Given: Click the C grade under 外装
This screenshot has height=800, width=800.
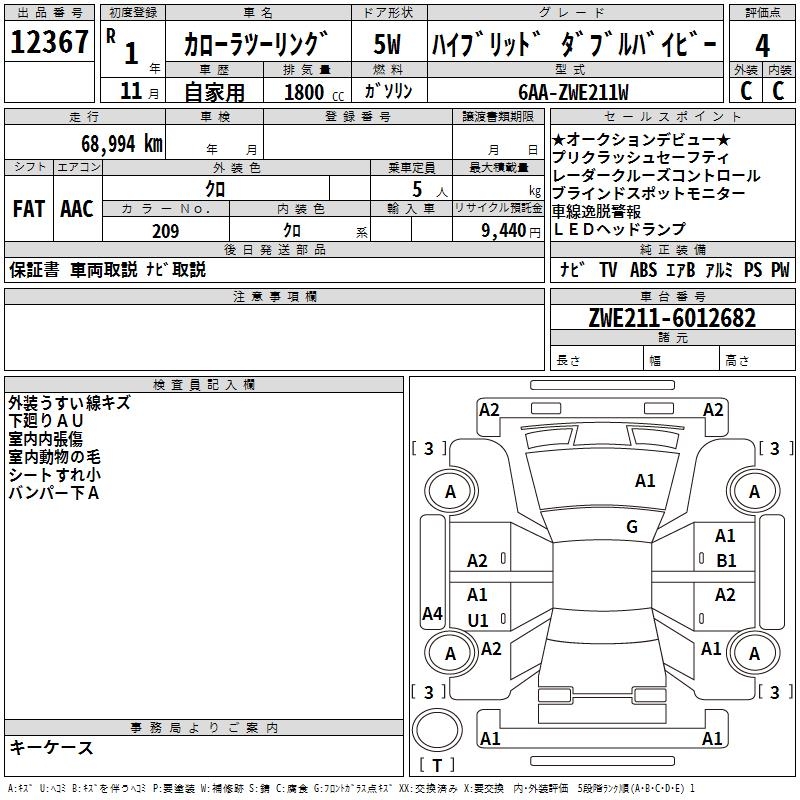Looking at the screenshot, I should pyautogui.click(x=746, y=91).
